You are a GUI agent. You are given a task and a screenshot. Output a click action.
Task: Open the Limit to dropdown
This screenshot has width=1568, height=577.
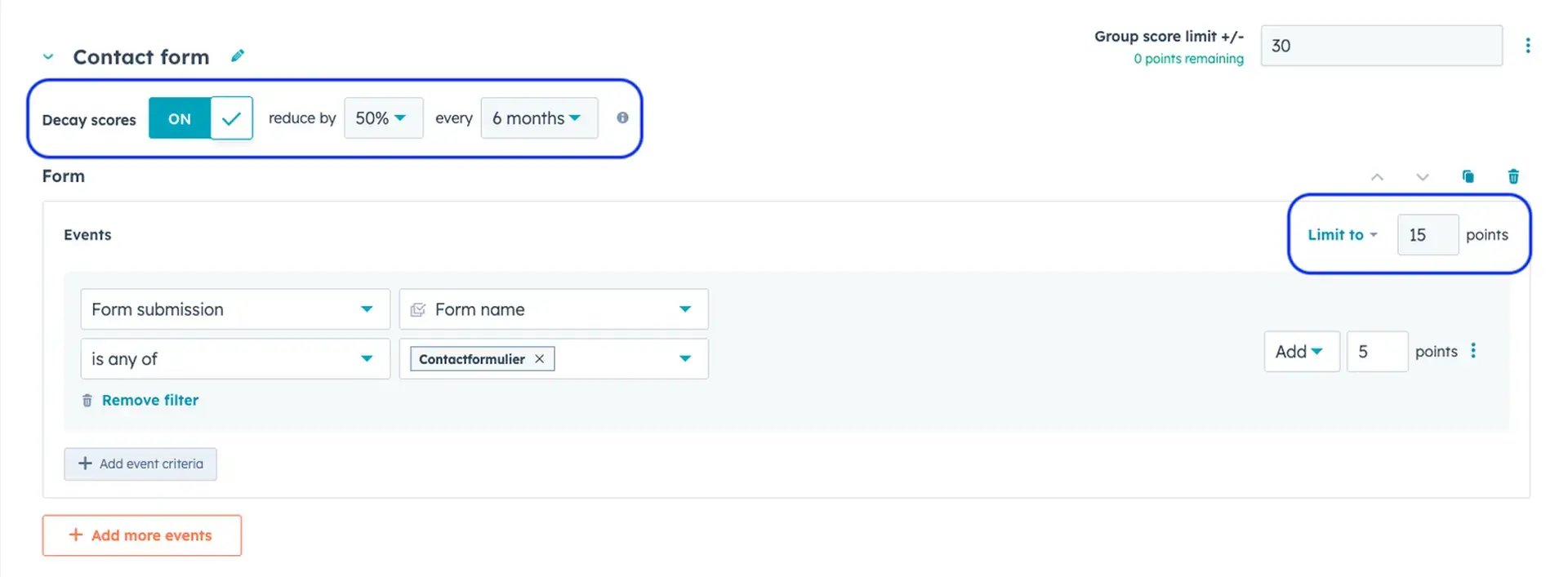coord(1342,235)
